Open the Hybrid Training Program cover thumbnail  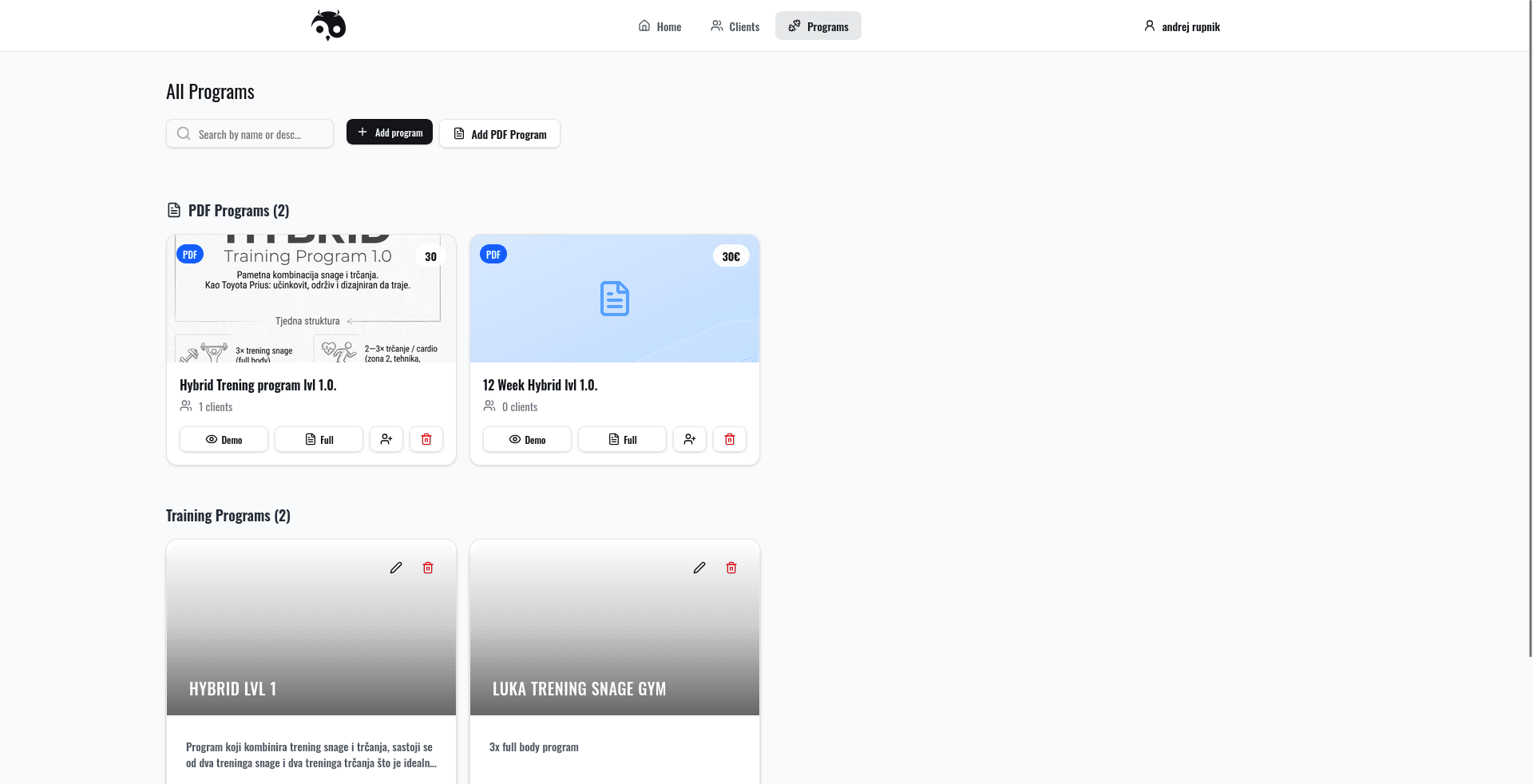tap(311, 298)
